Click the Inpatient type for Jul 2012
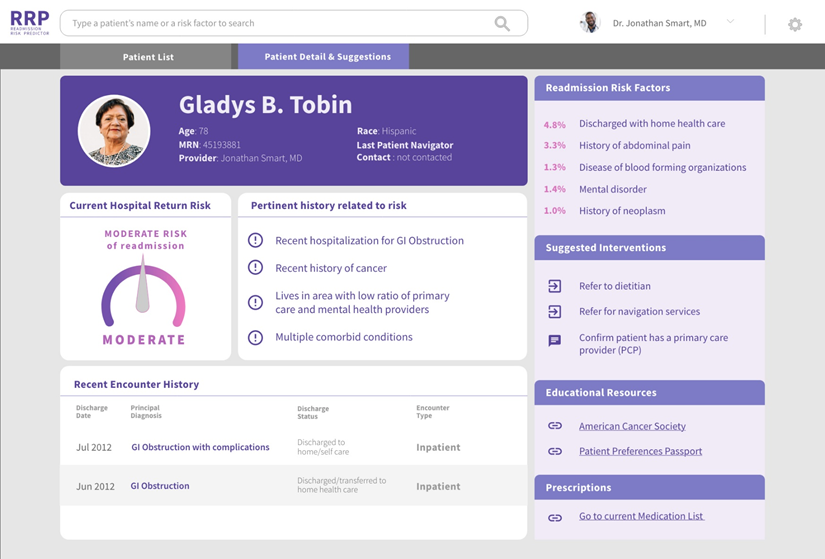 (x=438, y=447)
